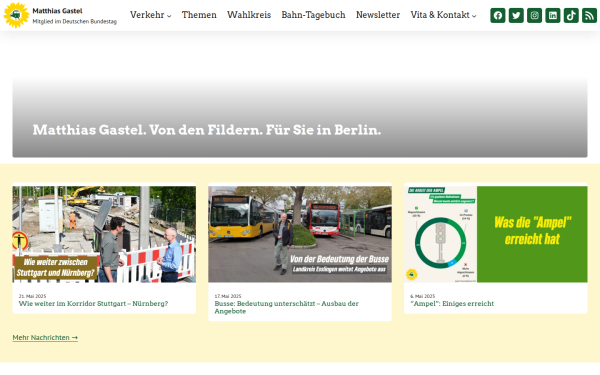Open the Themen menu item
Viewport: 600px width, 375px height.
199,15
